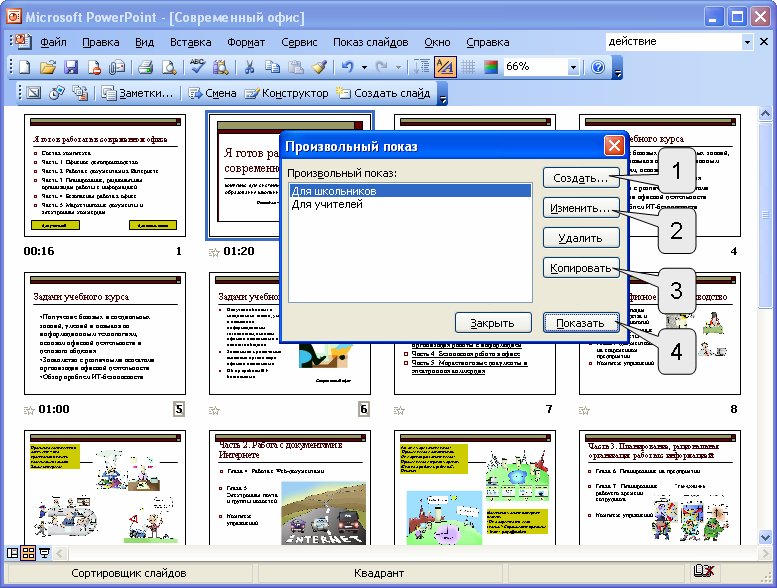Screen dimensions: 777x588
Task: Click the Создать... button in dialog
Action: point(581,178)
